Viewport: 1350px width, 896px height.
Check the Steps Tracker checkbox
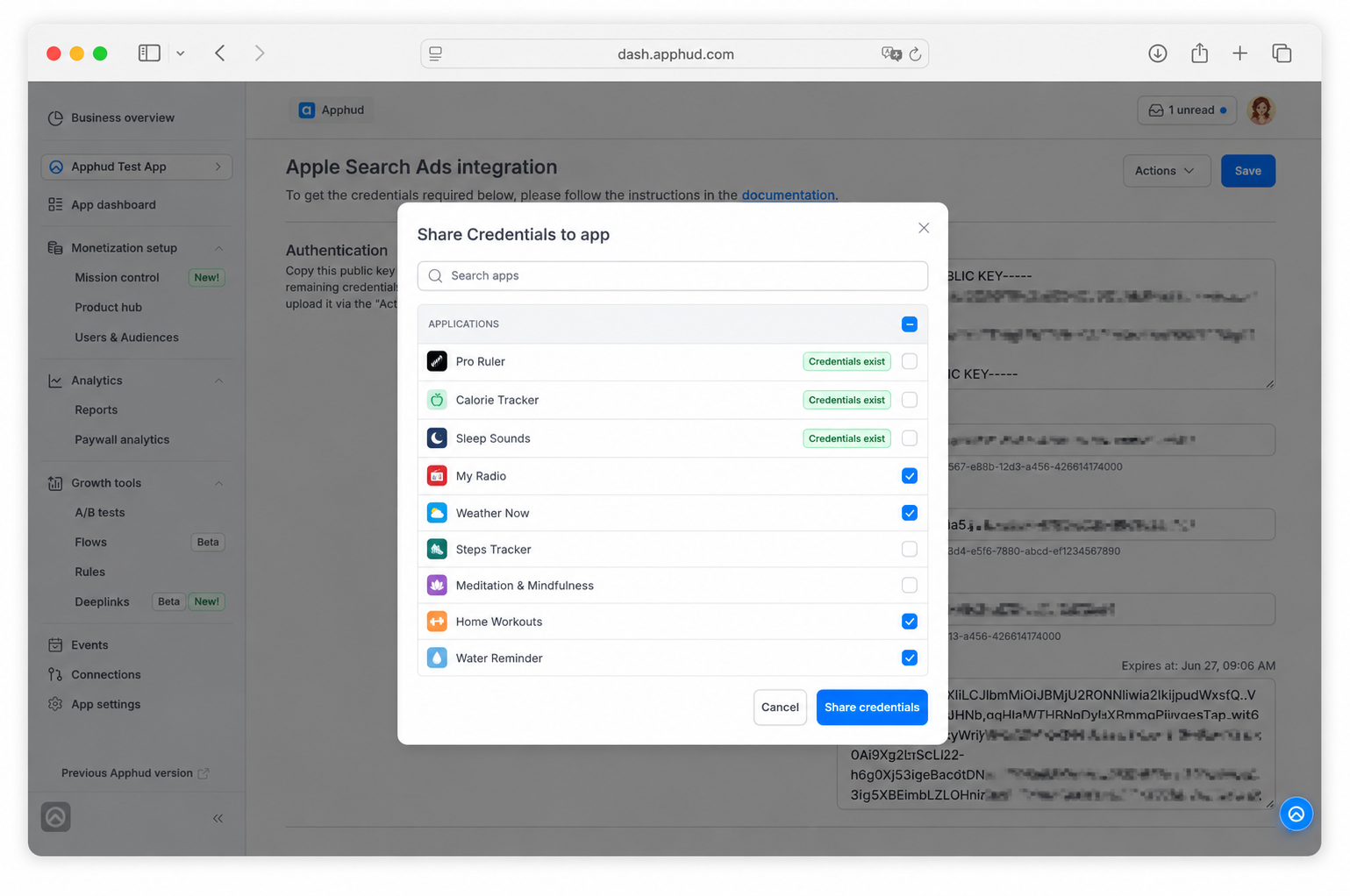910,549
